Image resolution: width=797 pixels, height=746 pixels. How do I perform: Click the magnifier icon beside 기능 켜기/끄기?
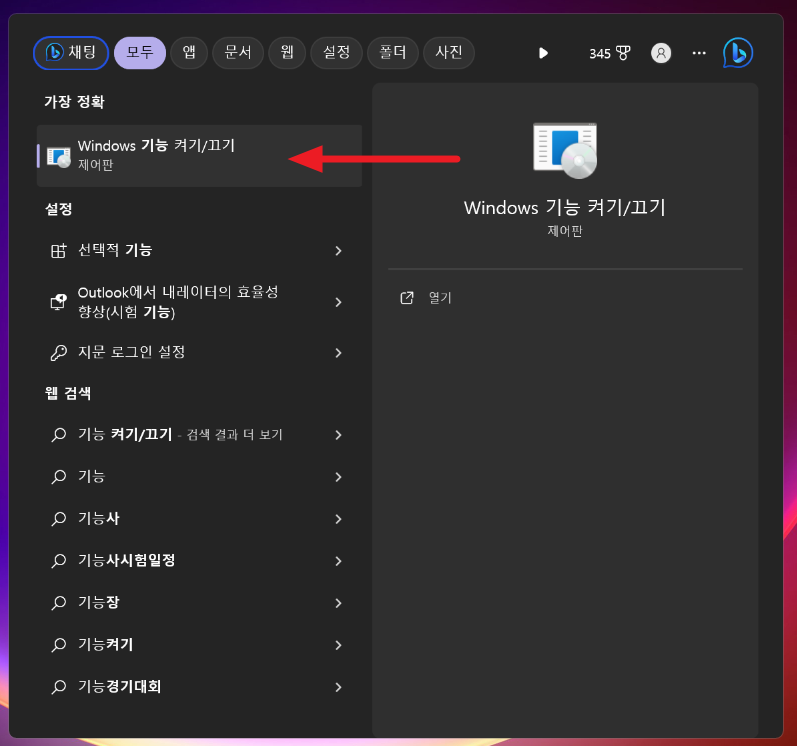pos(58,435)
